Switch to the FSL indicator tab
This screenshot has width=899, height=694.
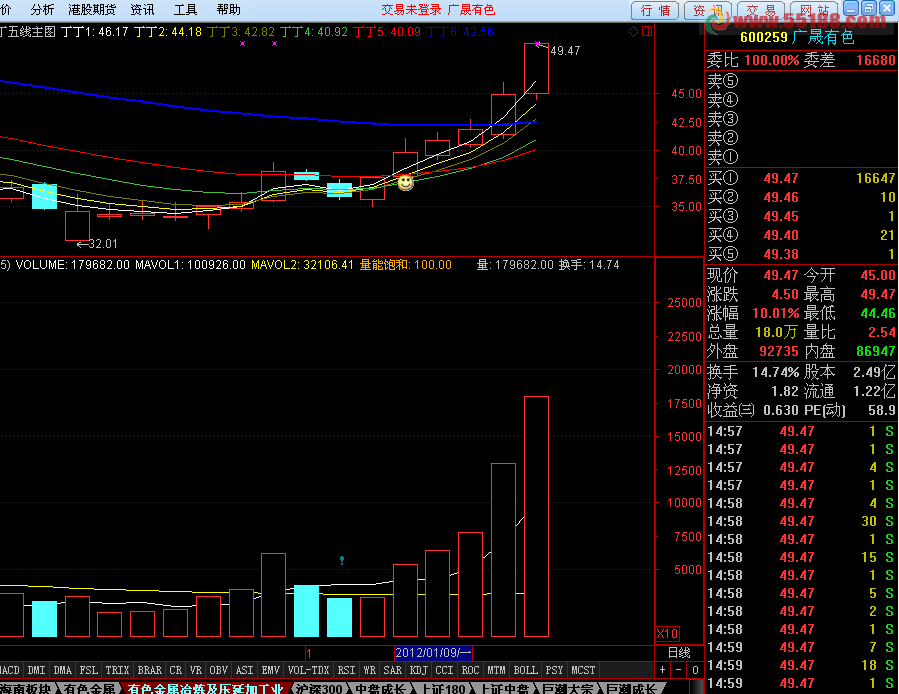click(88, 670)
